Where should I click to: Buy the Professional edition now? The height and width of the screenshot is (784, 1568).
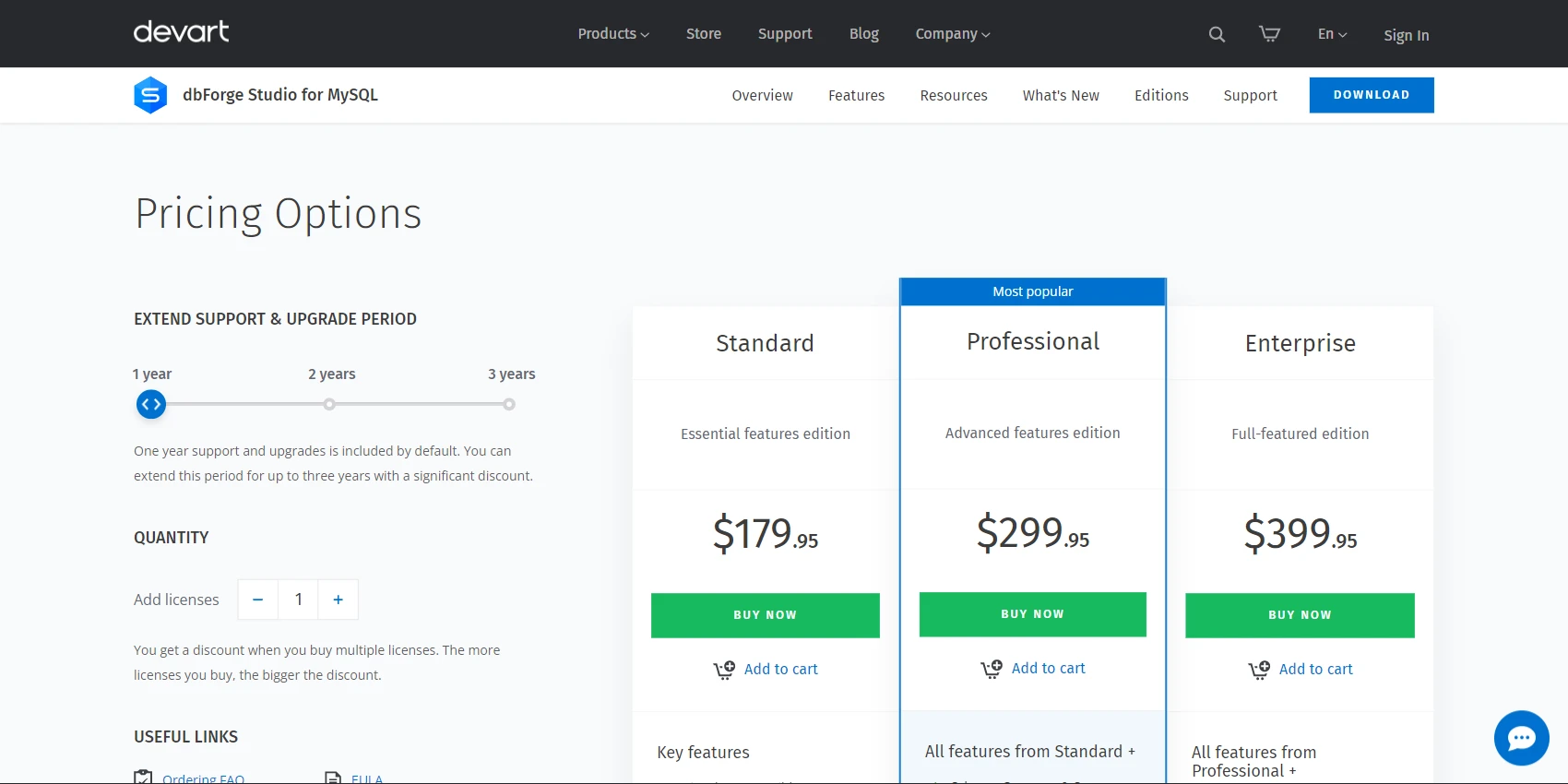(1033, 614)
